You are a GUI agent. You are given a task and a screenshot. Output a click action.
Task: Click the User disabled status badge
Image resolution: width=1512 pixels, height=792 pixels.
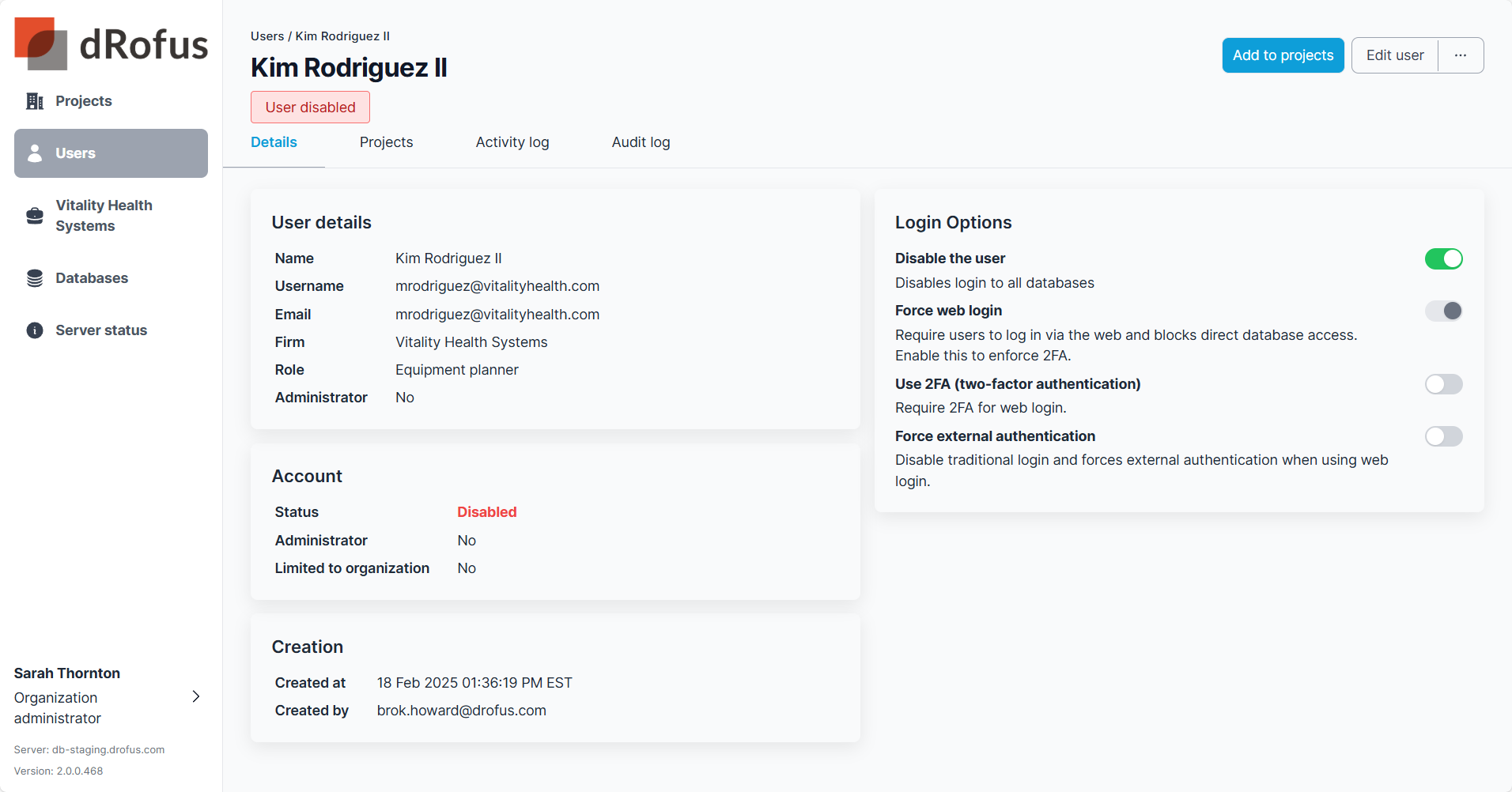pos(310,107)
